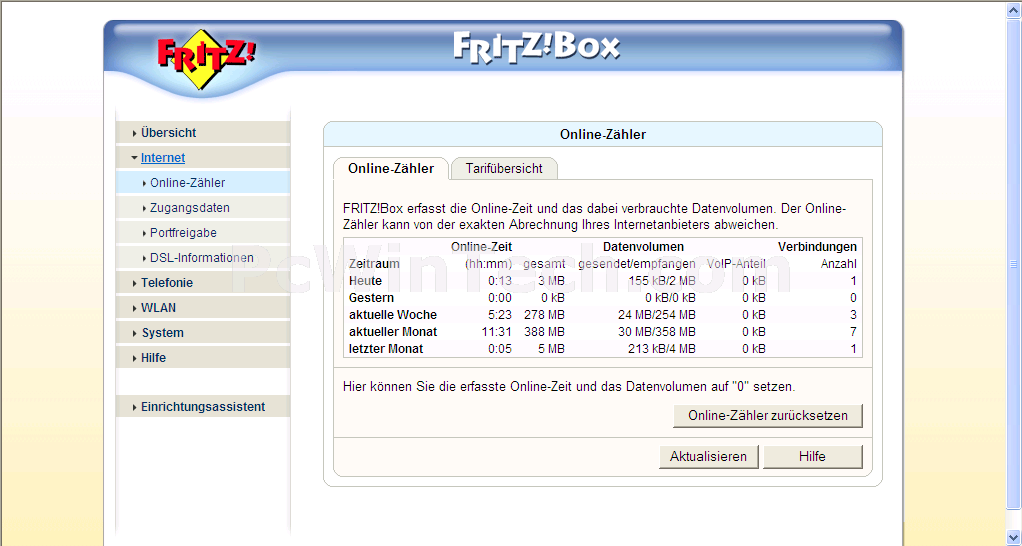Open Zugangsdaten in the sidebar
The width and height of the screenshot is (1022, 546).
point(203,208)
